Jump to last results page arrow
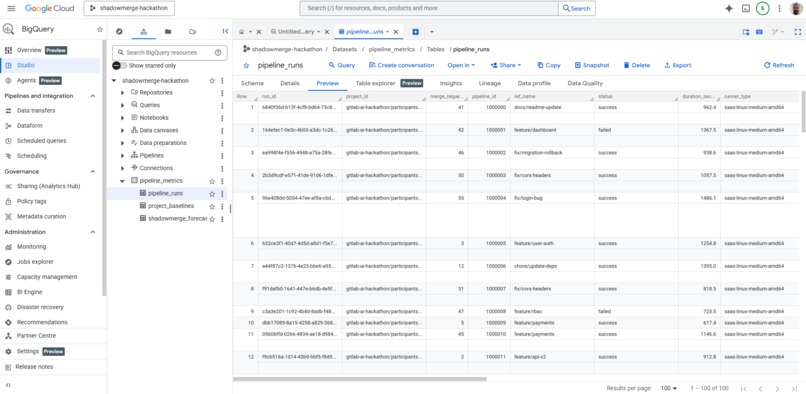Screen dimensions: 806x394 pyautogui.click(x=794, y=388)
